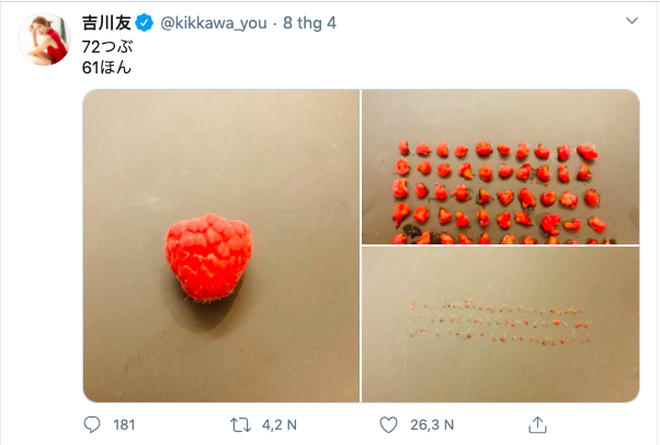
Task: Open the photo of raspberry hairs in rows
Action: tap(500, 324)
